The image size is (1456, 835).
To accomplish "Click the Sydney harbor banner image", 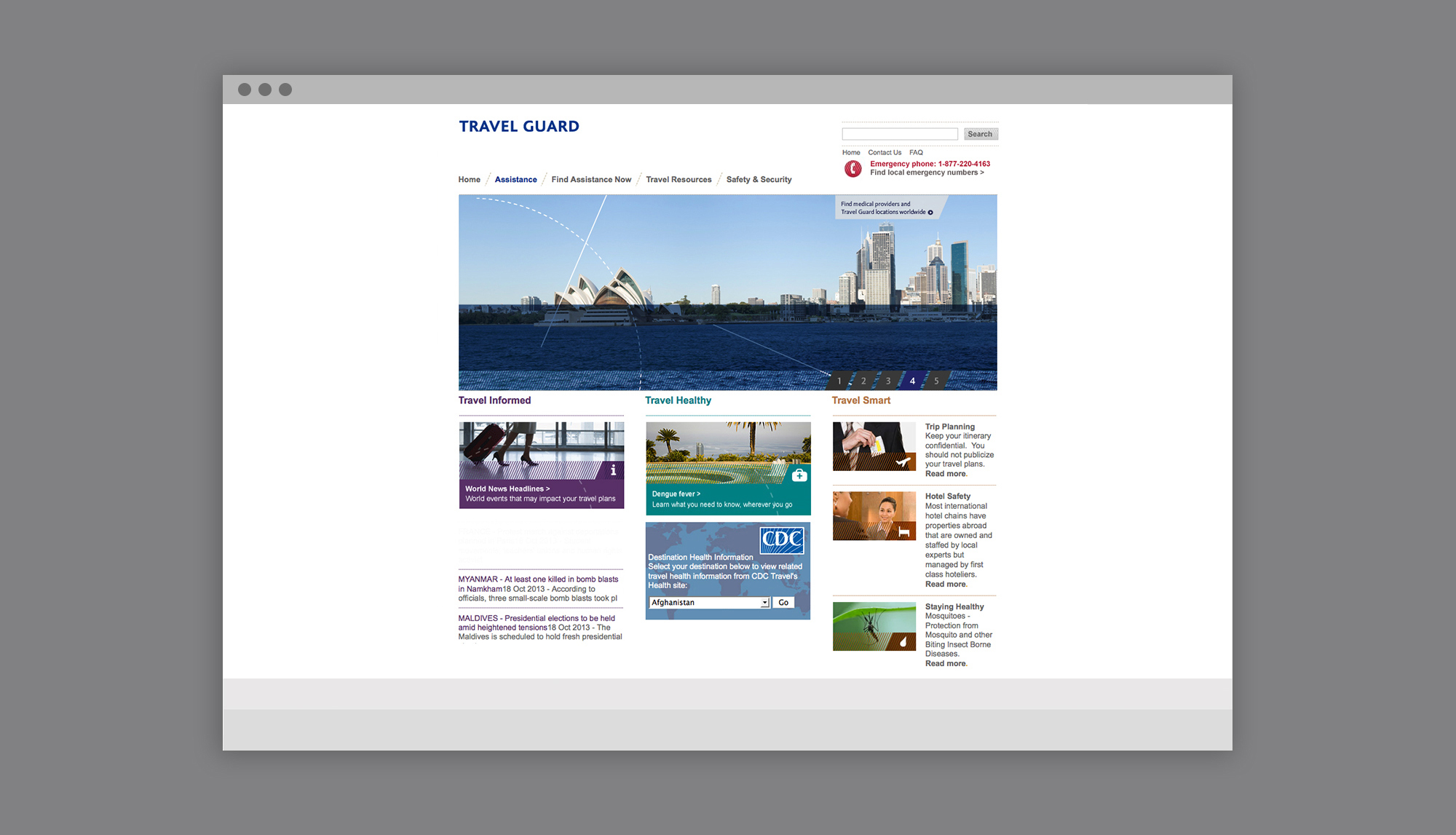I will click(x=727, y=292).
